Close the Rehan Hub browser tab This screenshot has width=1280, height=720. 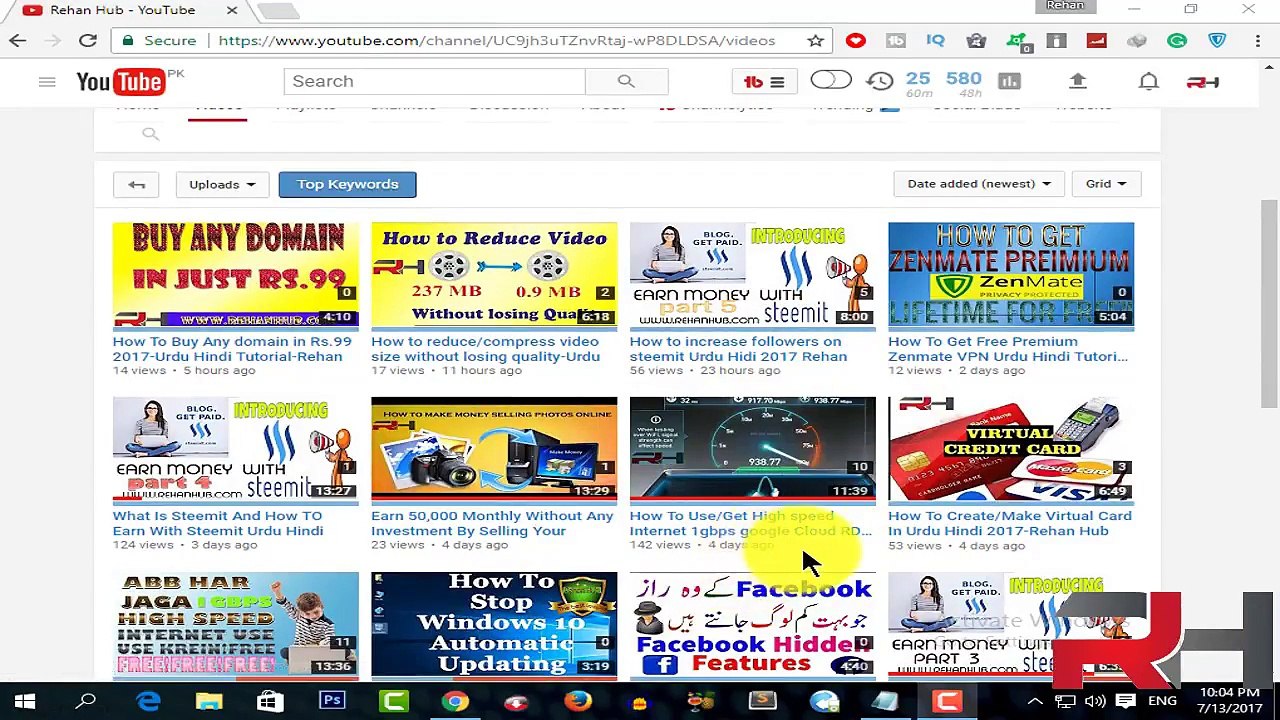pyautogui.click(x=232, y=10)
